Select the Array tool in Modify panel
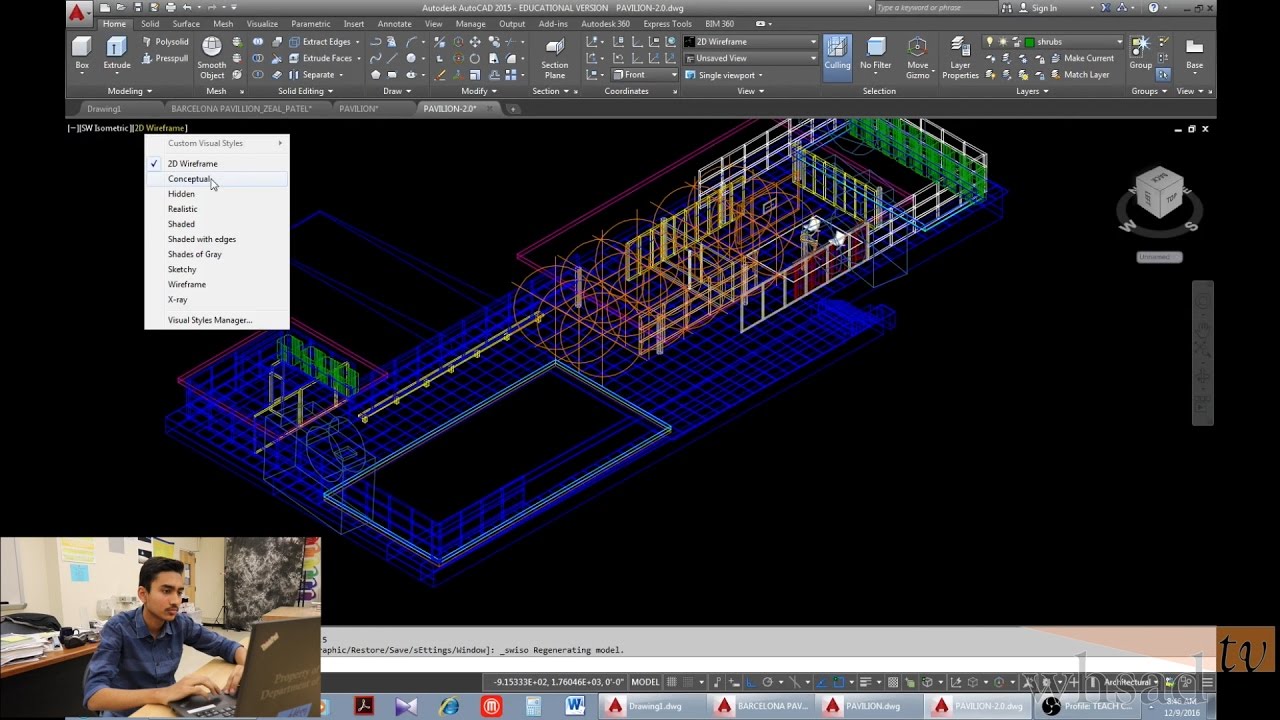This screenshot has height=720, width=1280. tap(511, 74)
